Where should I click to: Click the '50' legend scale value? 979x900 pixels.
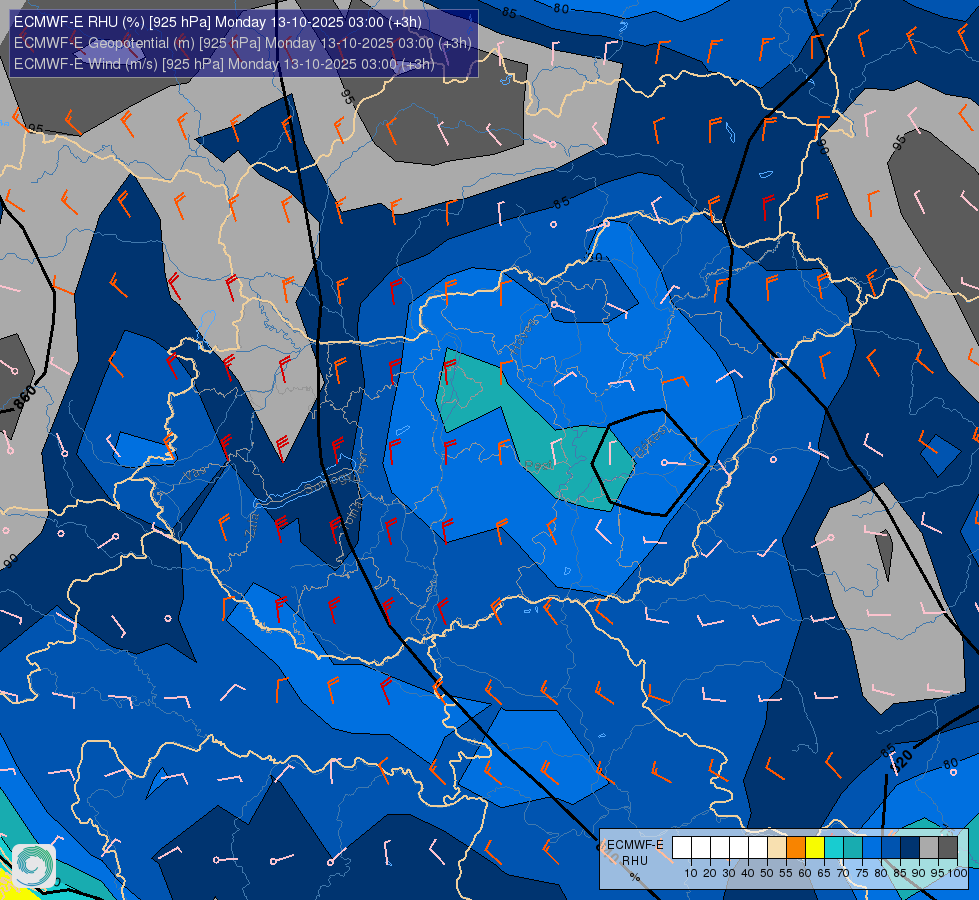(767, 873)
